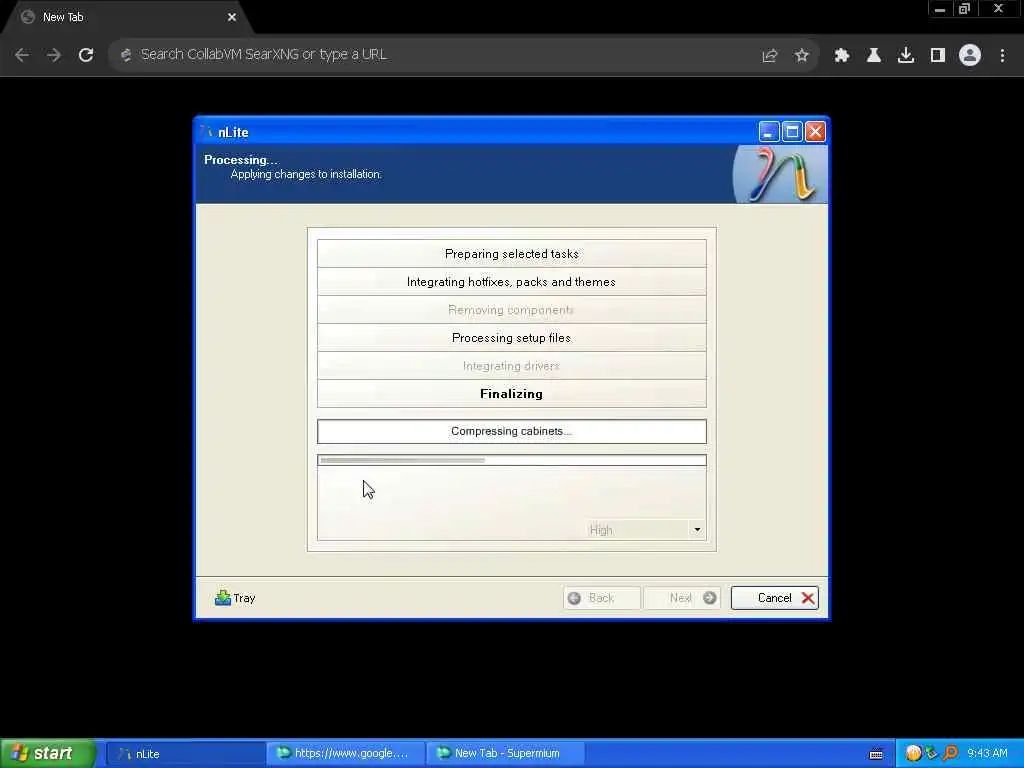Click the site info icon in the address bar

coord(126,55)
